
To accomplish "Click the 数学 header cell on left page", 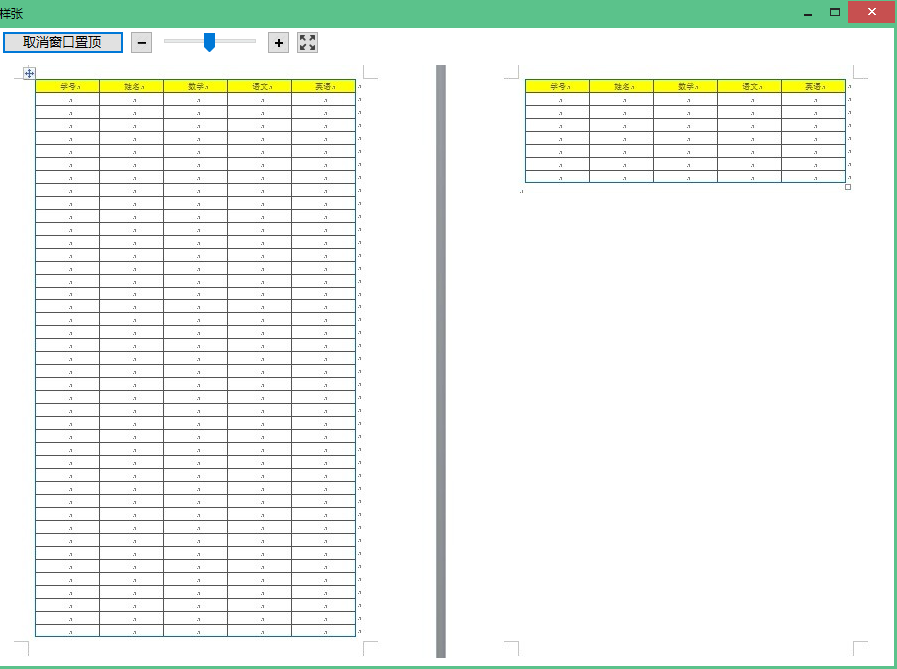I will point(196,86).
